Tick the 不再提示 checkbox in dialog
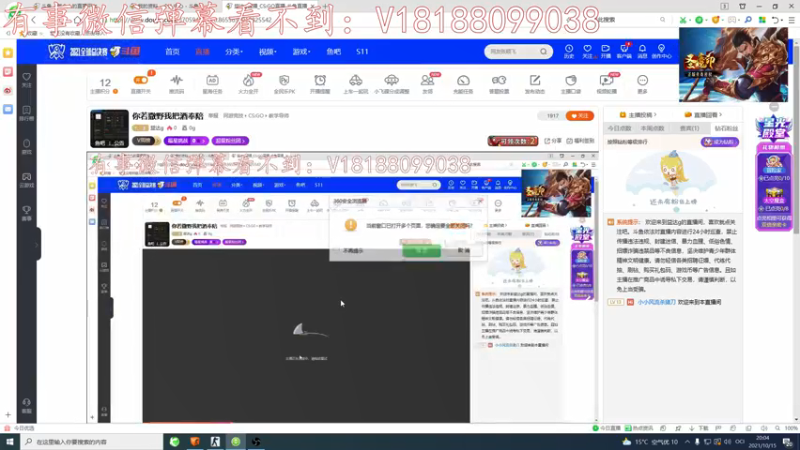Image resolution: width=800 pixels, height=450 pixels. click(337, 251)
